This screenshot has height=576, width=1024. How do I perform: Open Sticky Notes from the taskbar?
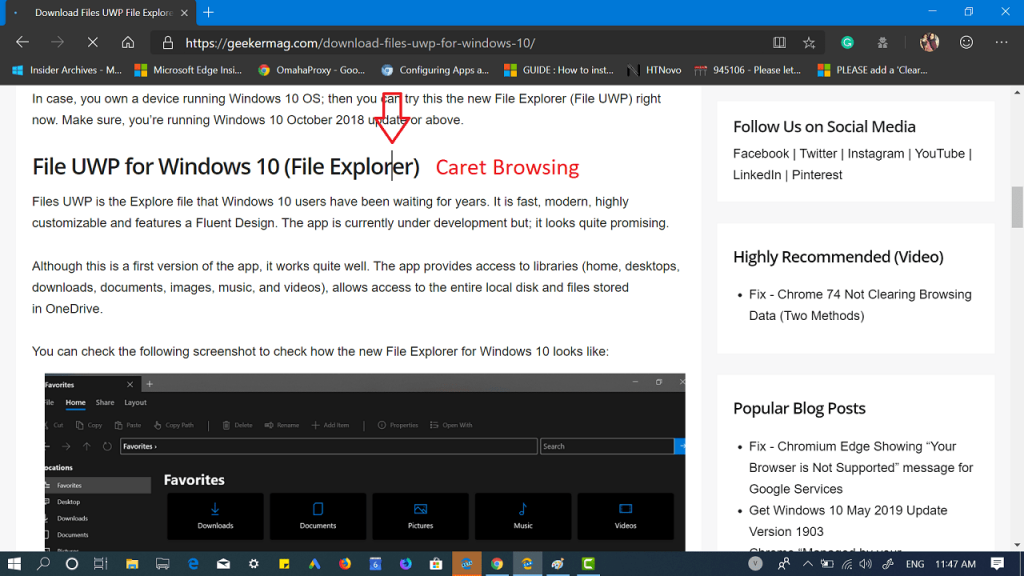(x=284, y=564)
